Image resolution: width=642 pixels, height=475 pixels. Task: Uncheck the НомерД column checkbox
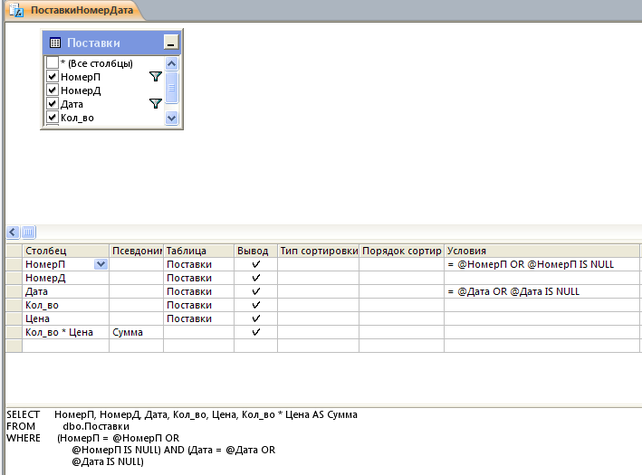pyautogui.click(x=52, y=90)
